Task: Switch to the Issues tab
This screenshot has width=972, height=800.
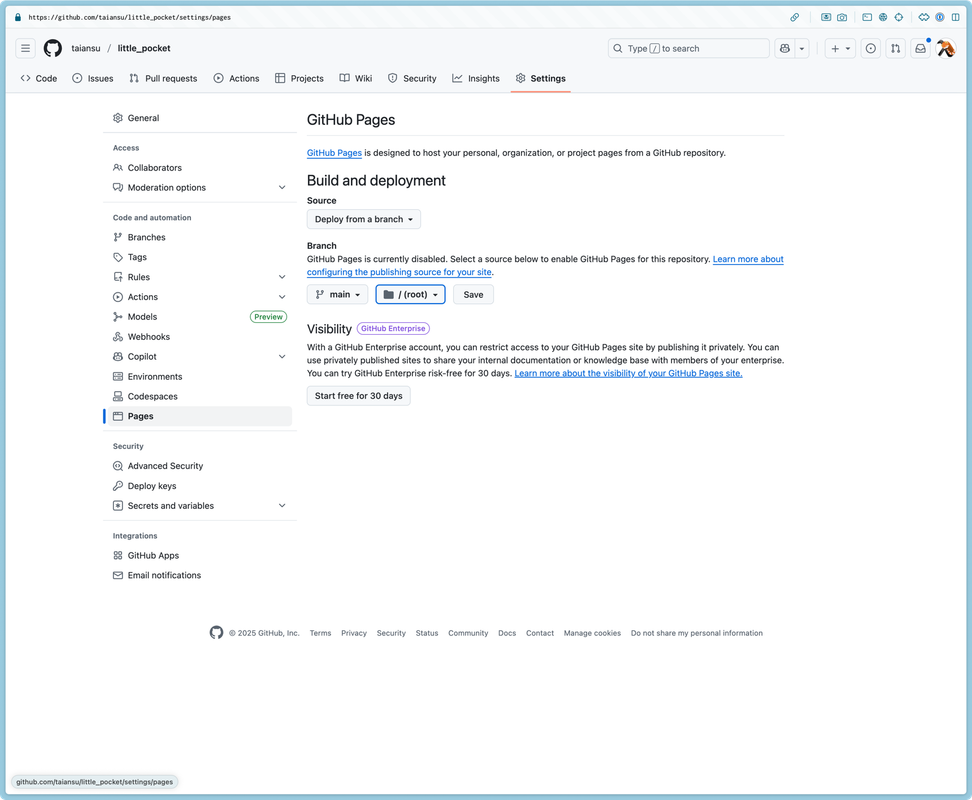Action: [x=93, y=78]
